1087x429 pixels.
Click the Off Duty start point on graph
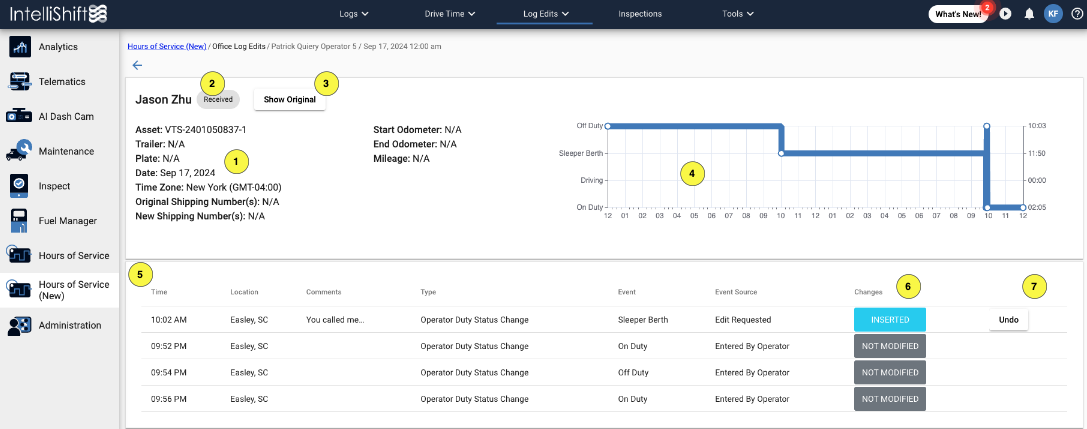click(607, 126)
